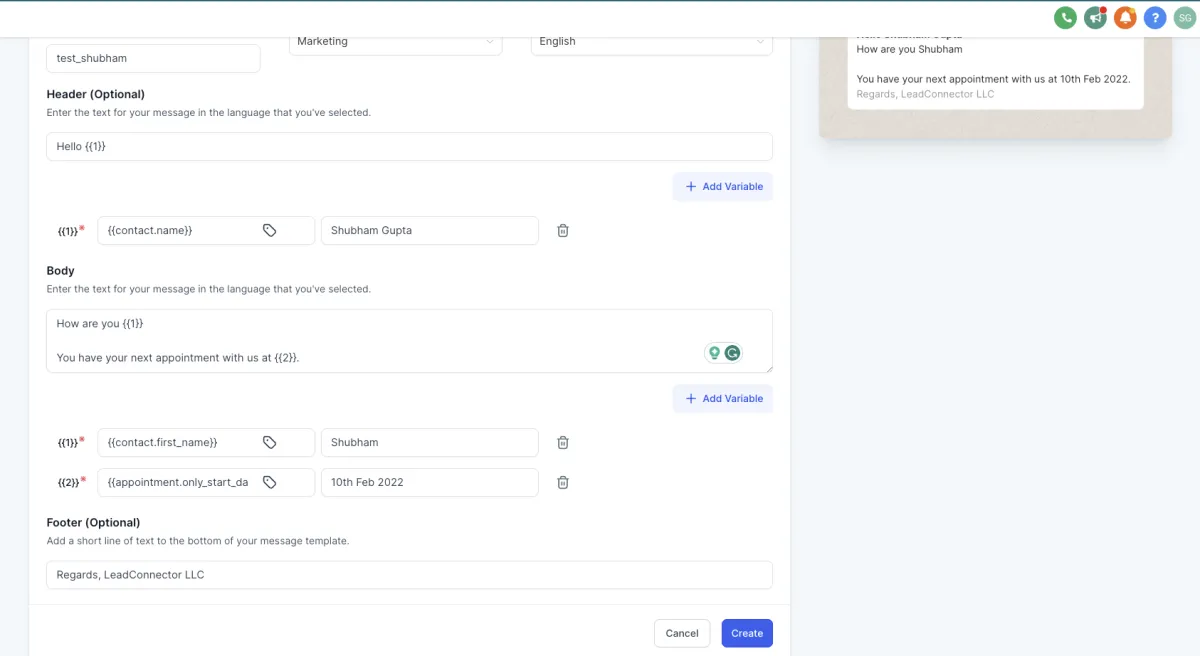Click the Footer (Optional) heading
Viewport: 1200px width, 656px height.
pos(94,523)
